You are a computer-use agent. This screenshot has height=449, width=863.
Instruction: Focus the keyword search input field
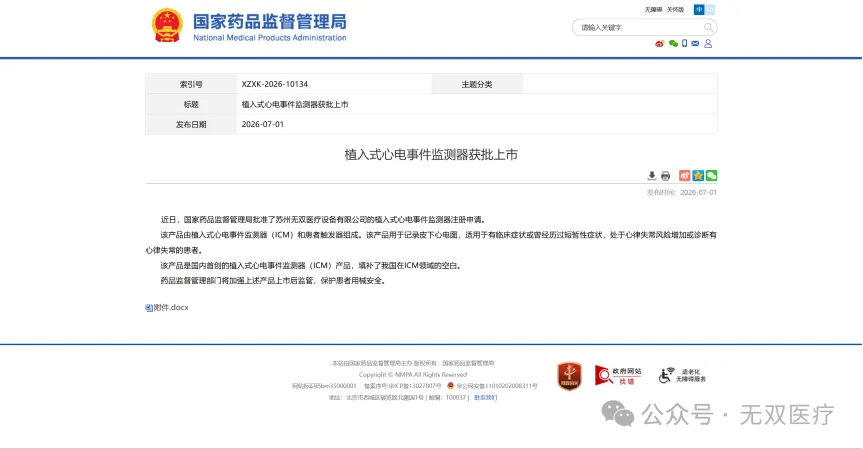638,28
